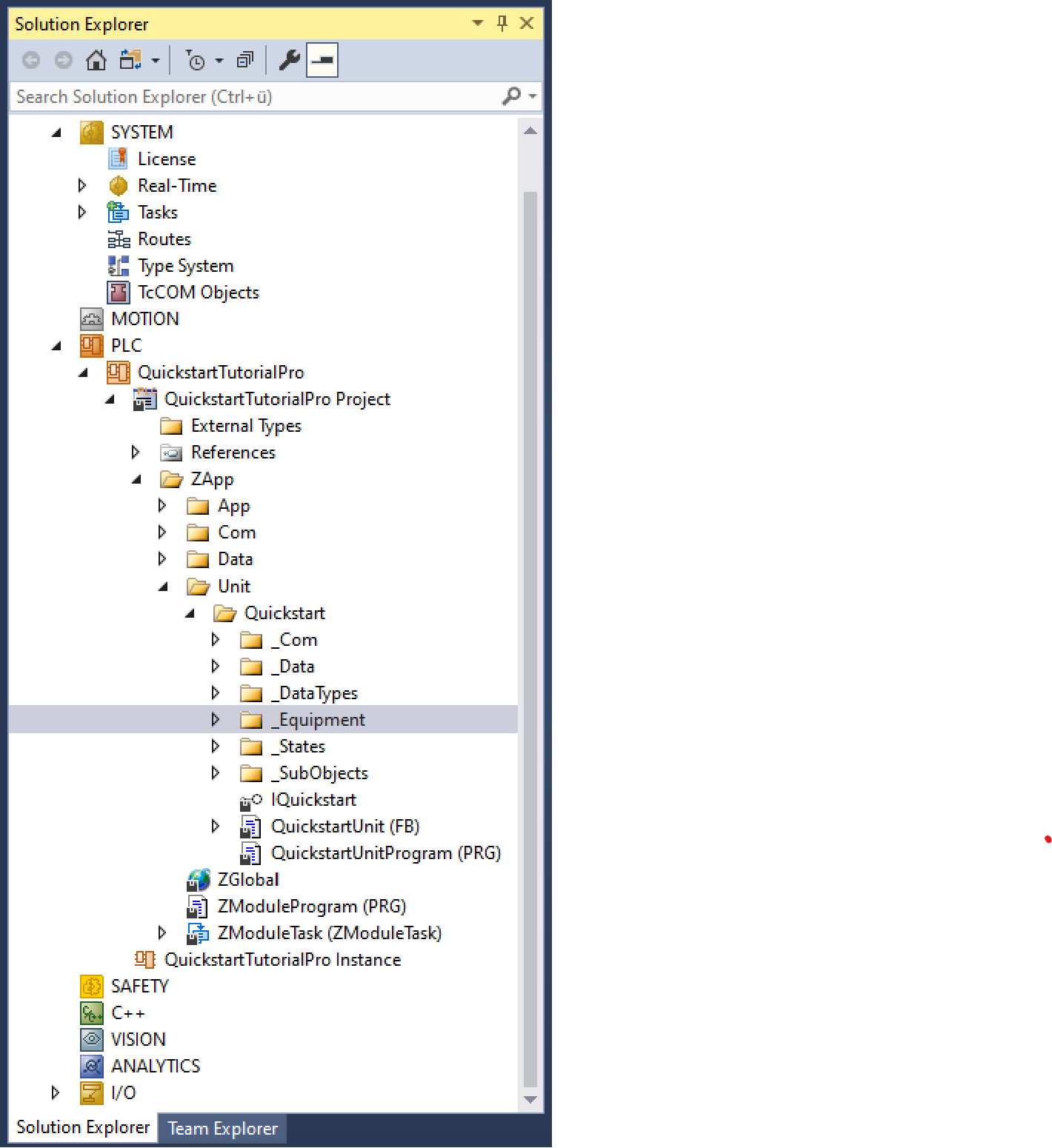The height and width of the screenshot is (1148, 1052).
Task: Open Properties with the wrench icon
Action: click(289, 60)
